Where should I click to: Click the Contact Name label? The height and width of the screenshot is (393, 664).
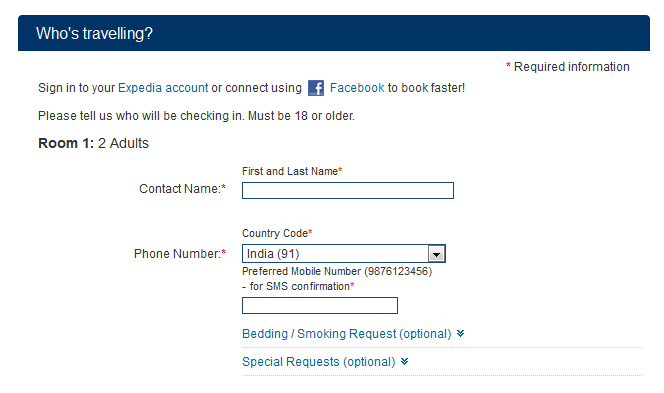(x=182, y=188)
